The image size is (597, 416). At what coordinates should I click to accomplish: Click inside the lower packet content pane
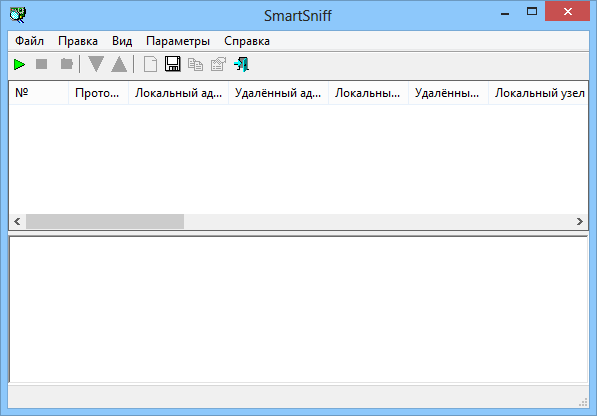(298, 309)
